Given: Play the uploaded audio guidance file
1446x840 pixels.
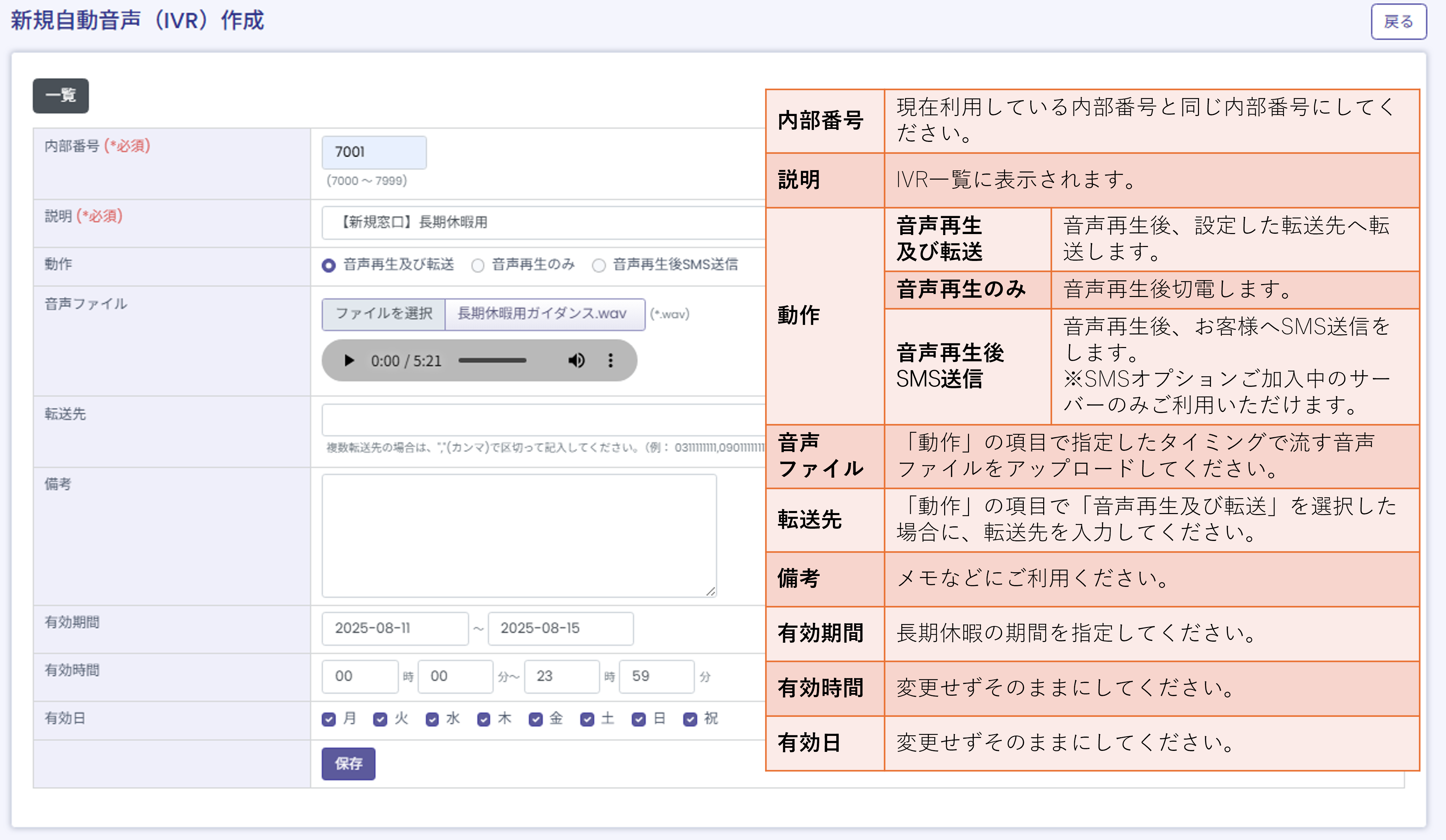Looking at the screenshot, I should [x=348, y=360].
